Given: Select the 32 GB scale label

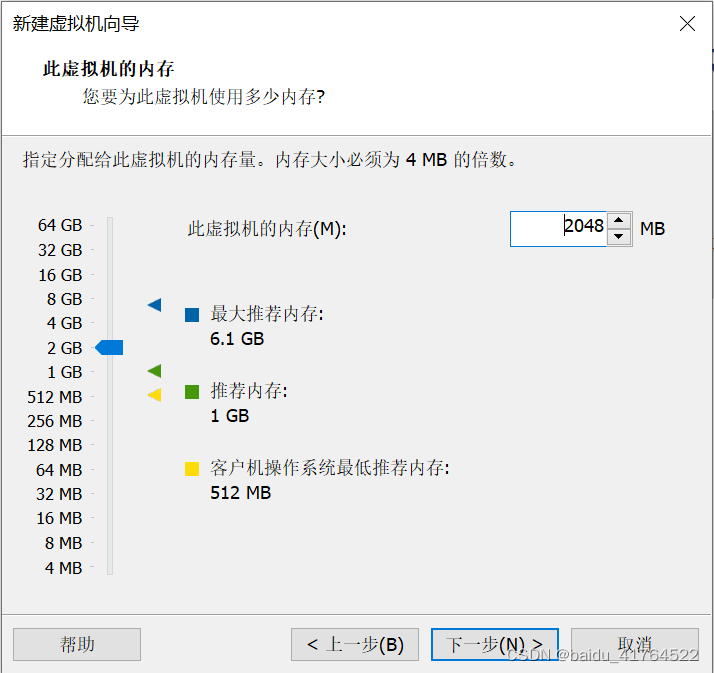Looking at the screenshot, I should pos(60,250).
